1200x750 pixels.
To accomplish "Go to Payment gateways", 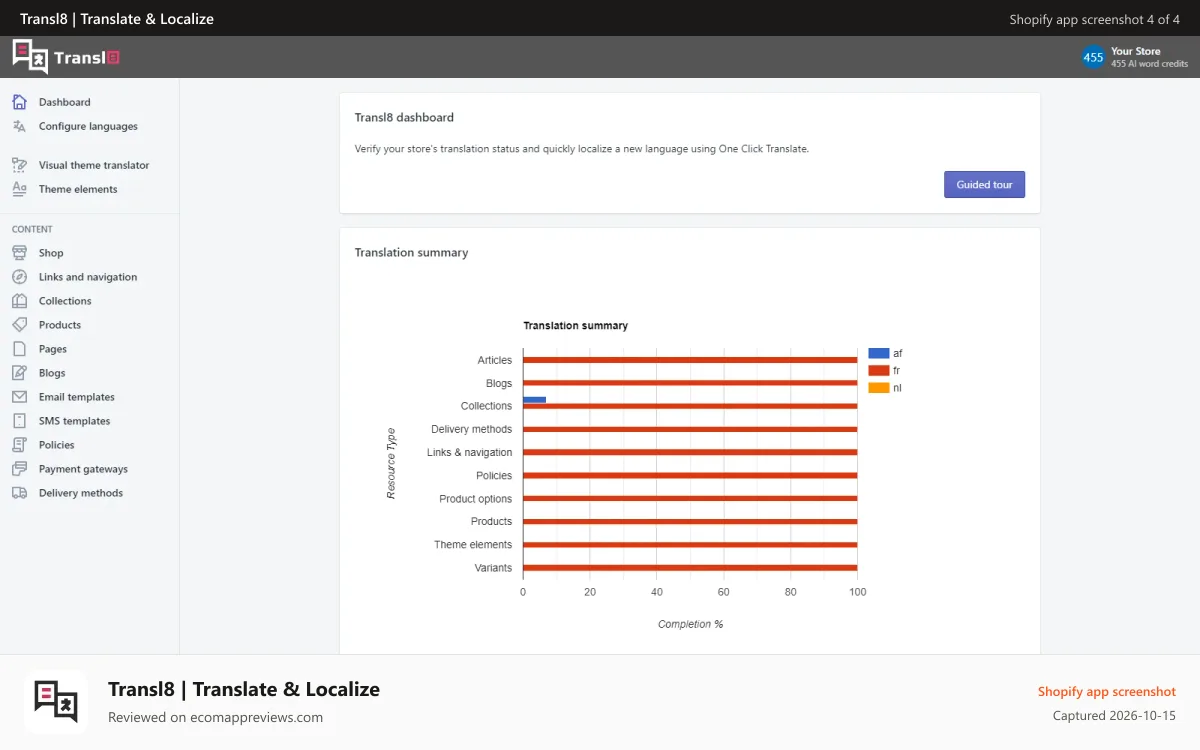I will 83,469.
